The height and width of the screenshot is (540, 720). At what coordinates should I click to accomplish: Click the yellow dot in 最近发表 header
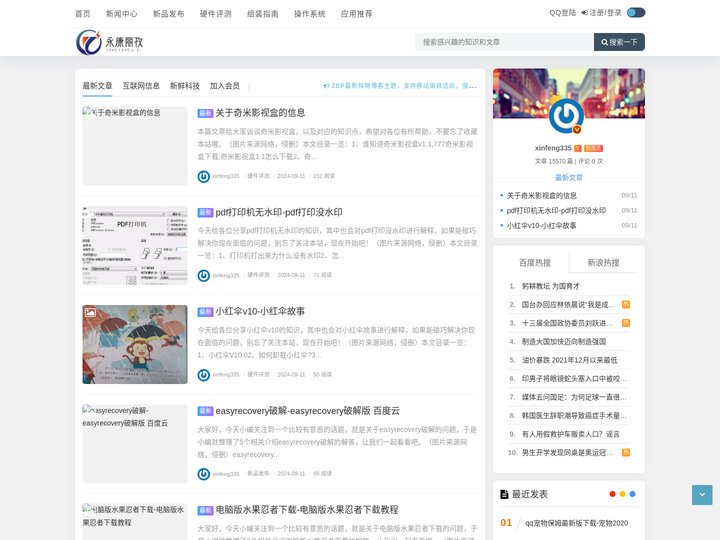[622, 494]
